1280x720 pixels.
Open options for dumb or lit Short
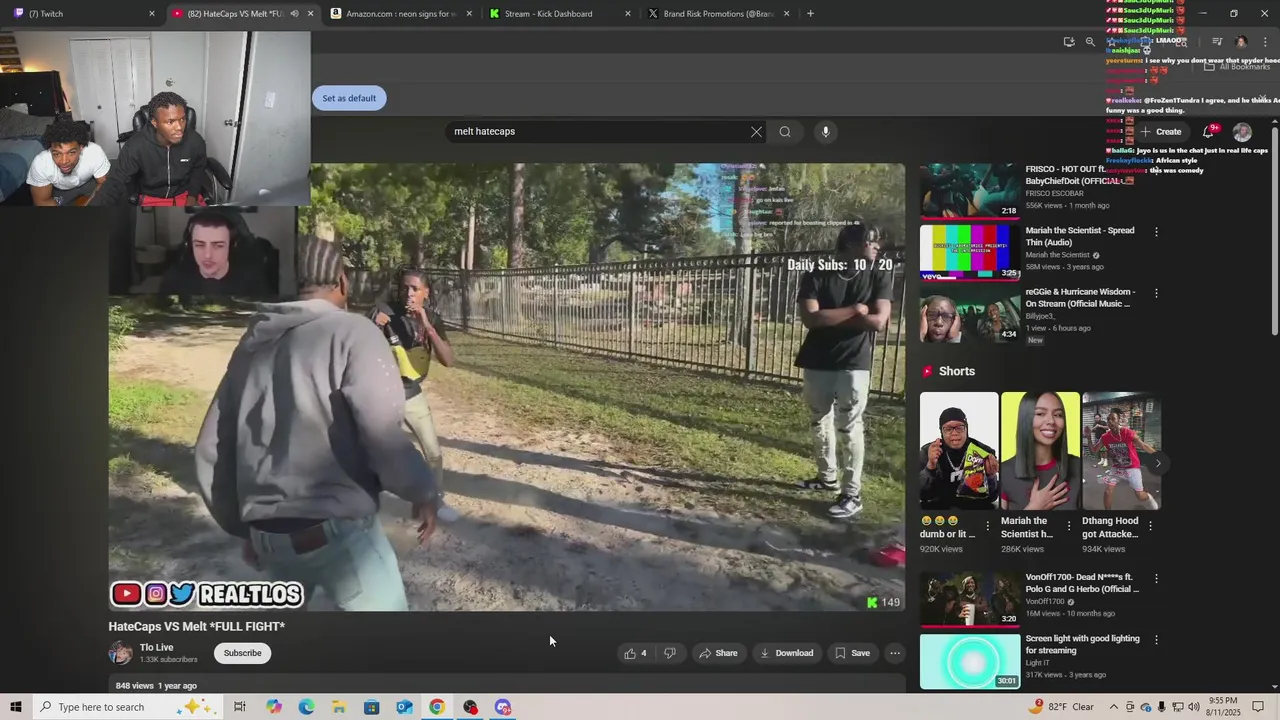click(988, 525)
